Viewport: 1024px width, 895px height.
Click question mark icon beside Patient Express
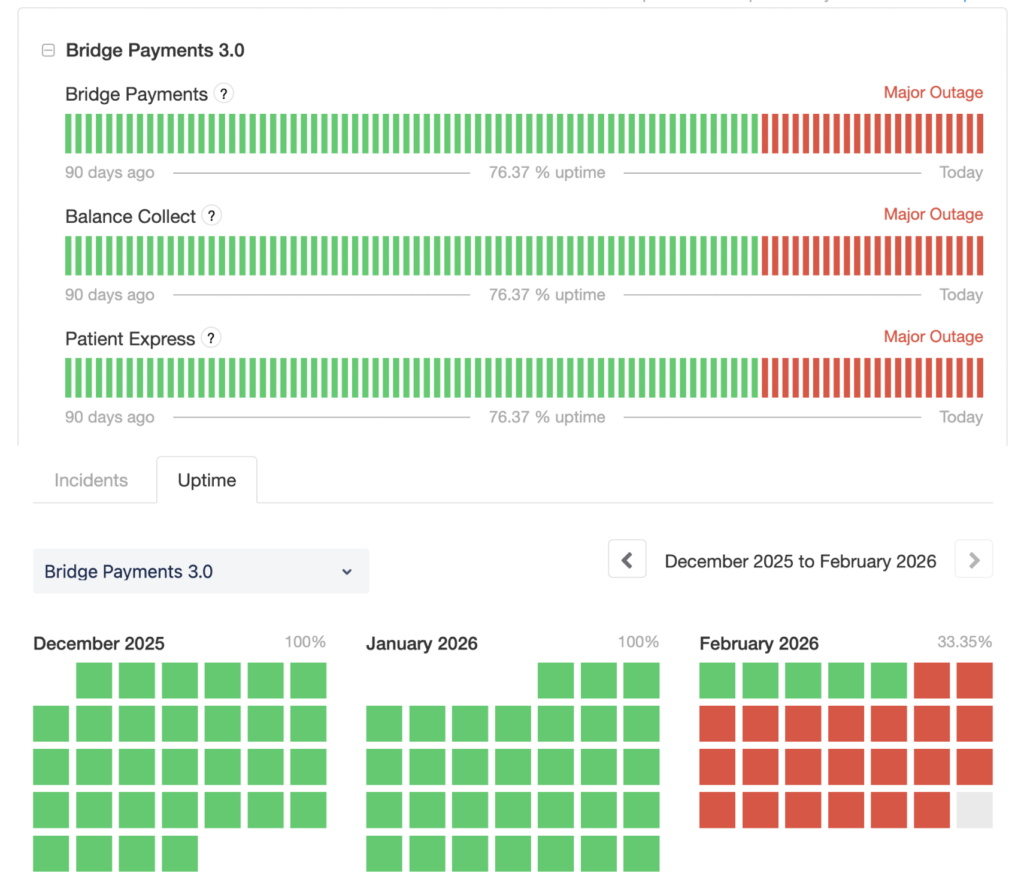(x=210, y=338)
